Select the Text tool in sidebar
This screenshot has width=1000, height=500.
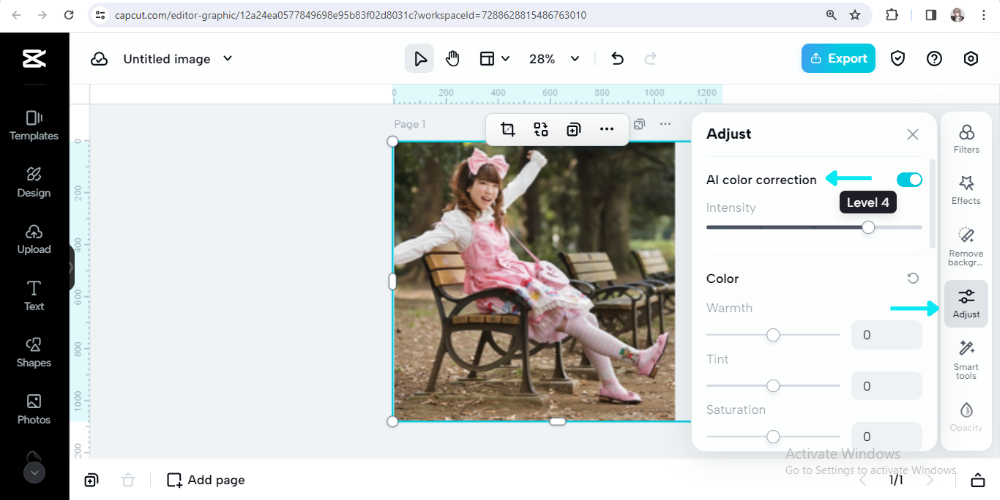click(34, 296)
